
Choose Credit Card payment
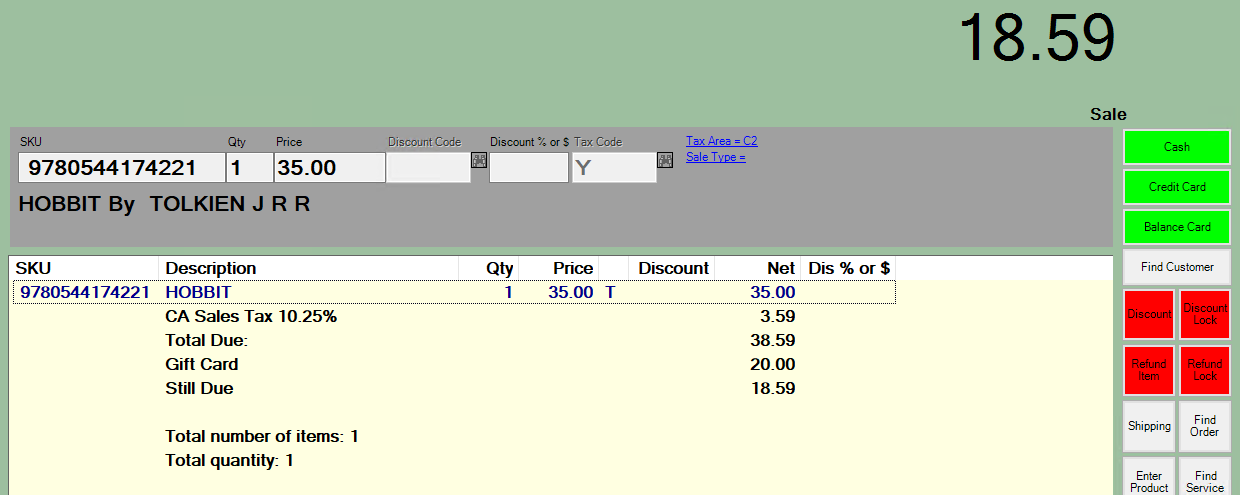(1177, 187)
